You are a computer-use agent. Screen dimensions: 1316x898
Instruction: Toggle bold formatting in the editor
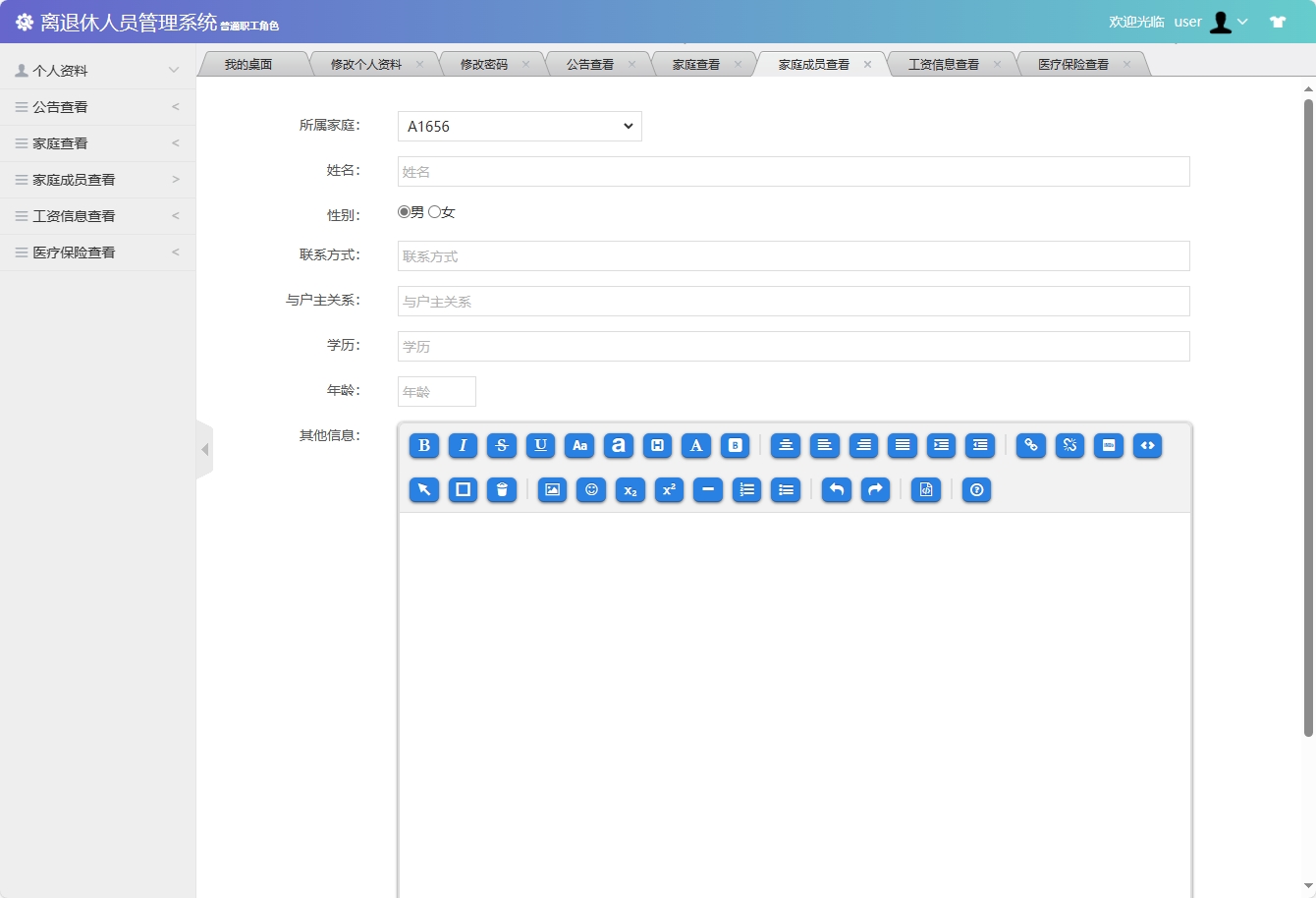(423, 445)
